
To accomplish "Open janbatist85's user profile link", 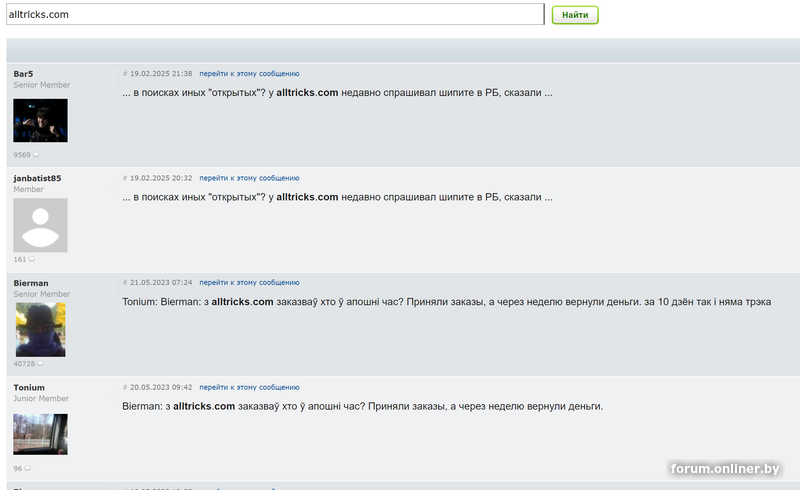I will (37, 178).
